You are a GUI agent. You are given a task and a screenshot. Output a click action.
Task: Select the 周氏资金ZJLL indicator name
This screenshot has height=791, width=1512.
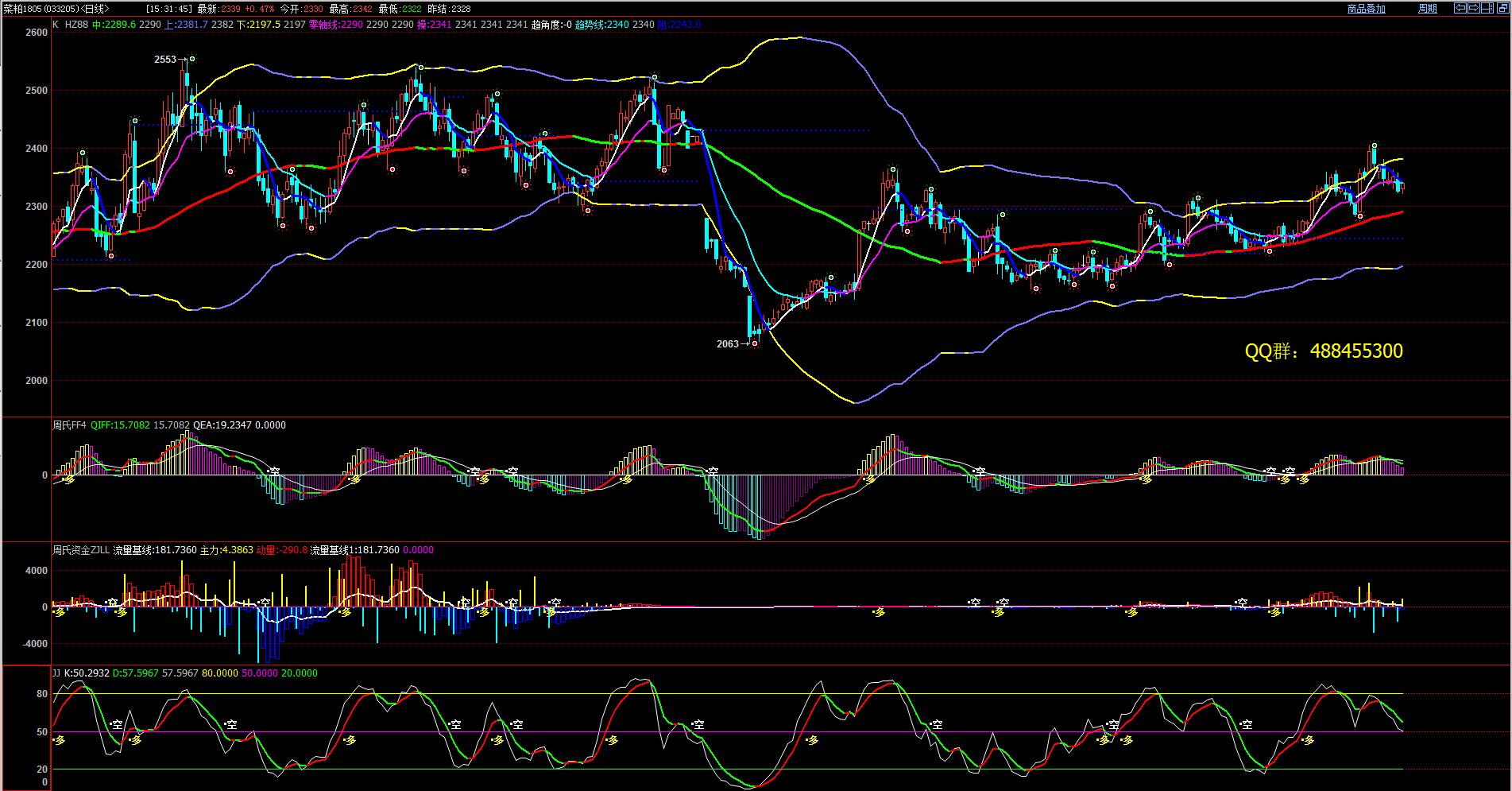81,550
